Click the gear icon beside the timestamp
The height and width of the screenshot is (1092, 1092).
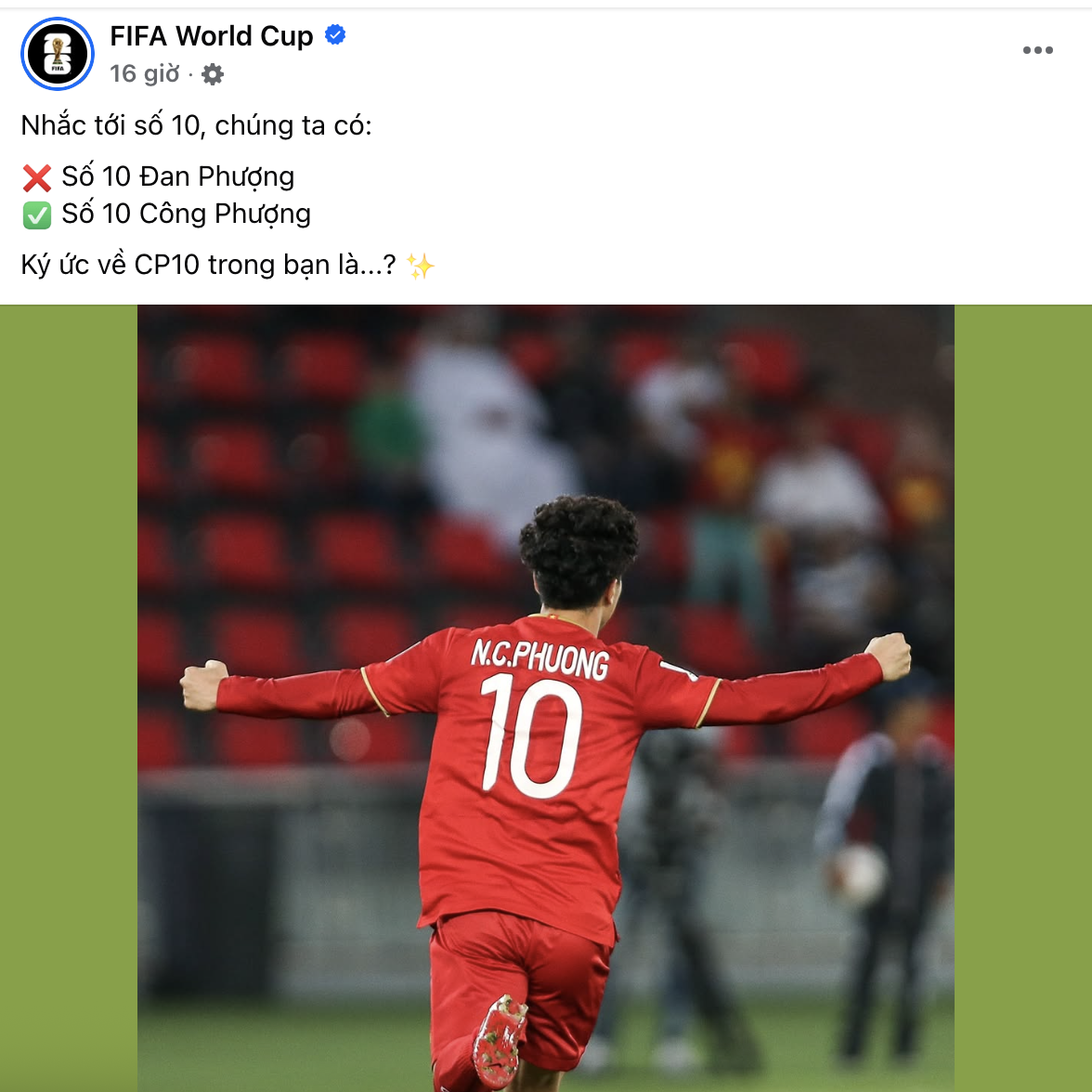pyautogui.click(x=213, y=74)
